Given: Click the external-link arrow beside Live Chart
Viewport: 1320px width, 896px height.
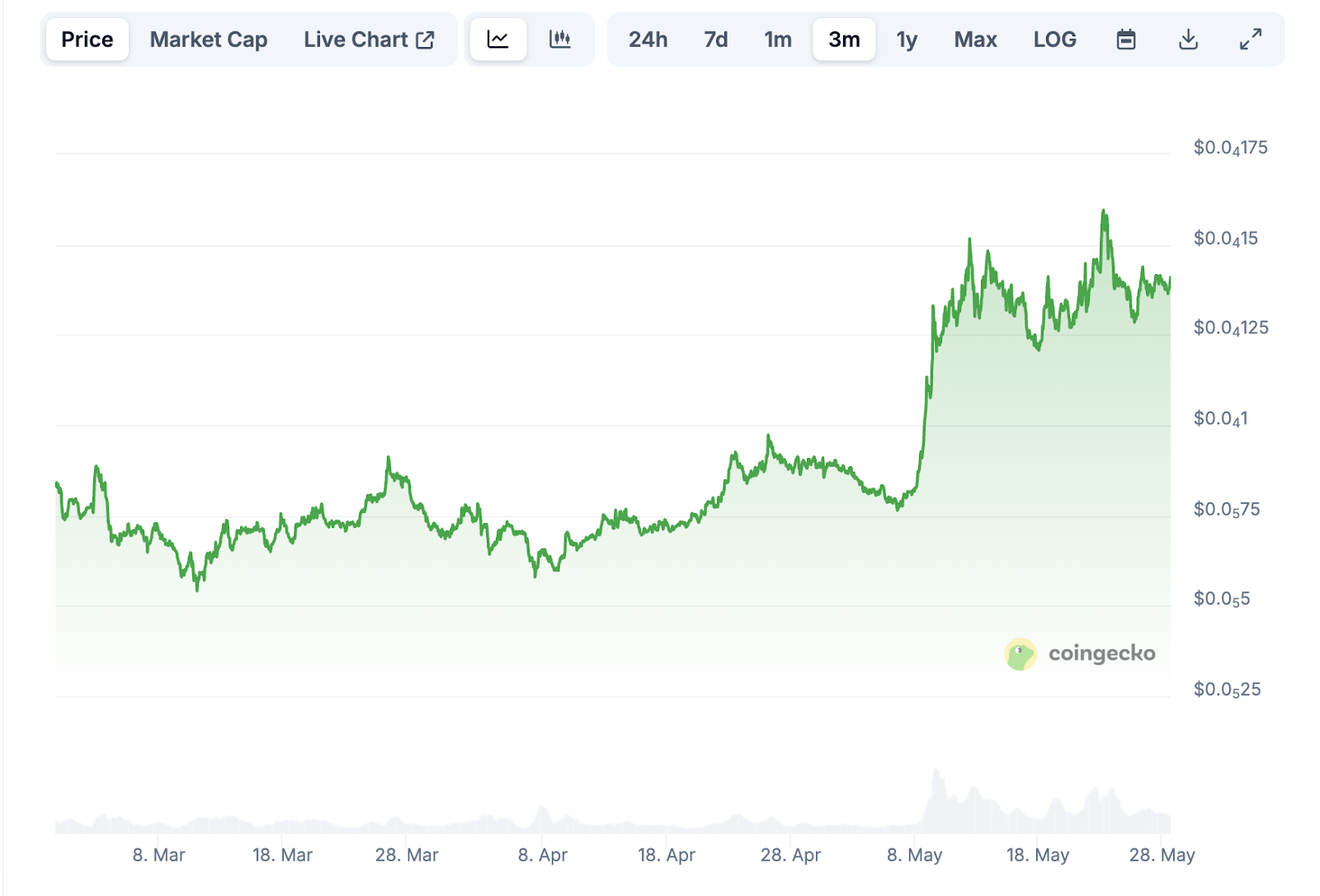Looking at the screenshot, I should (426, 40).
